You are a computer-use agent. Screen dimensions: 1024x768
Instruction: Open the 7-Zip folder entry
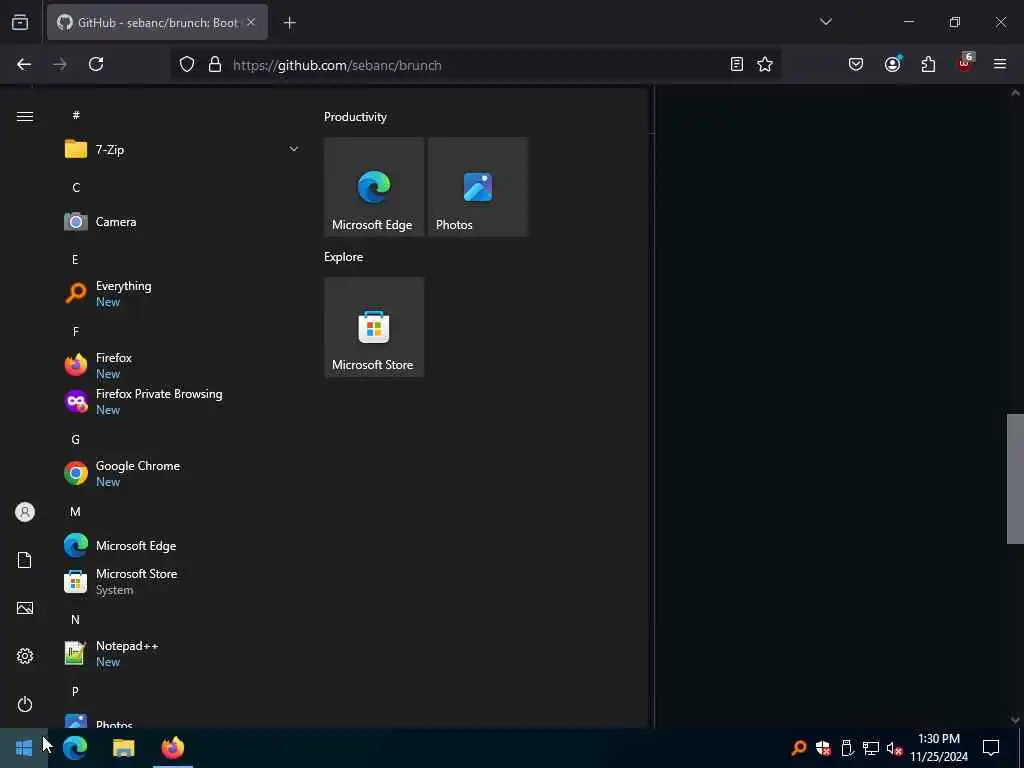pyautogui.click(x=182, y=150)
